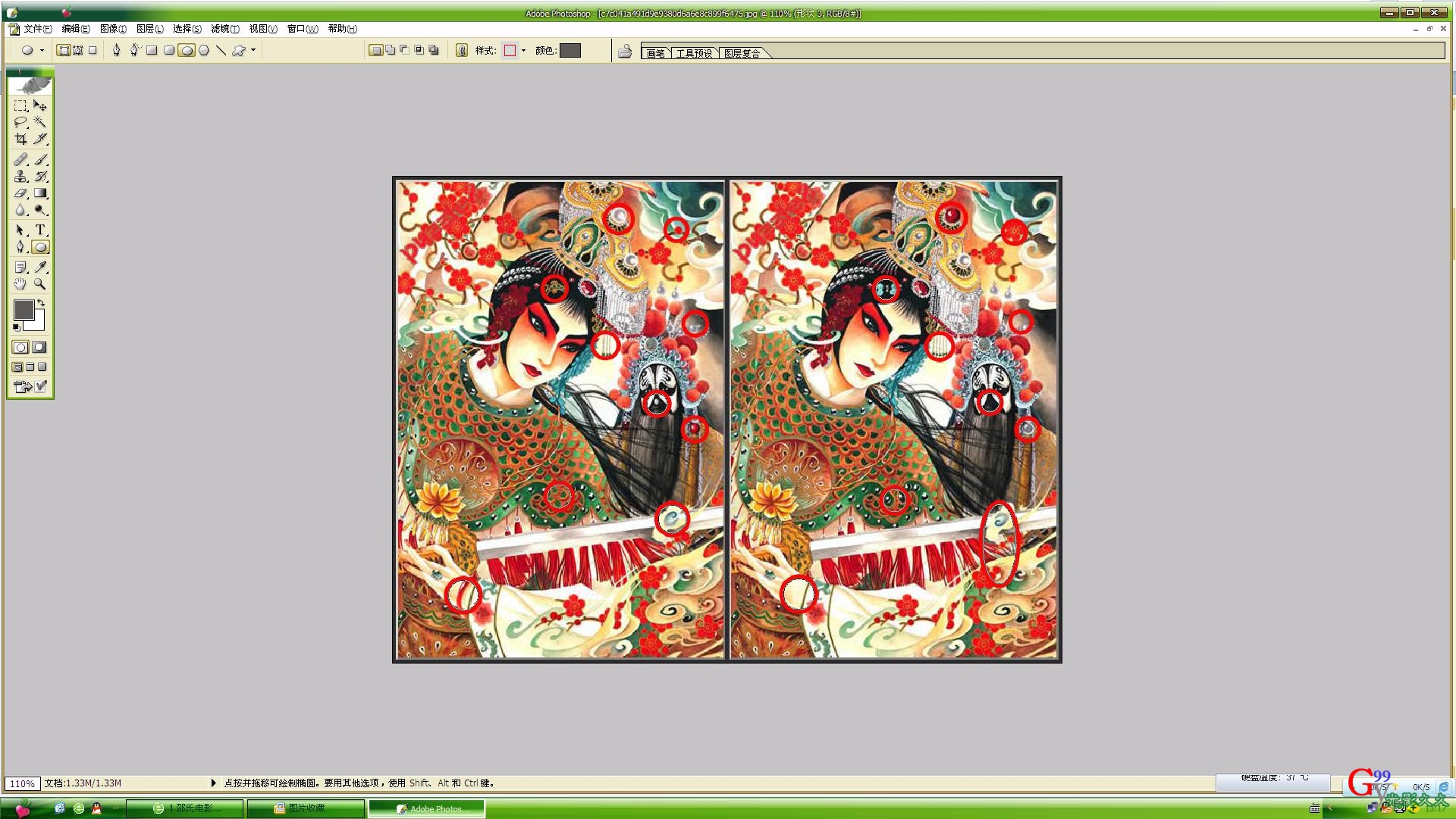Screen dimensions: 1456x819
Task: Toggle the style link chain button
Action: coord(461,51)
